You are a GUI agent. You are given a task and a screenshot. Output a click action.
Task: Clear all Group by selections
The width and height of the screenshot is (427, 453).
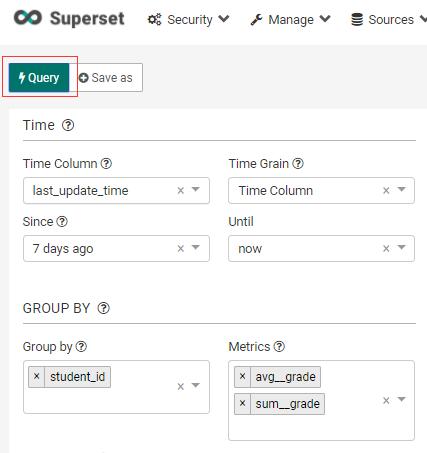(181, 386)
